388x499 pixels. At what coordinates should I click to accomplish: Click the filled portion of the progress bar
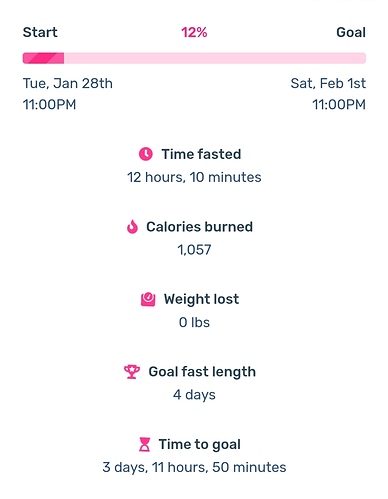(43, 58)
